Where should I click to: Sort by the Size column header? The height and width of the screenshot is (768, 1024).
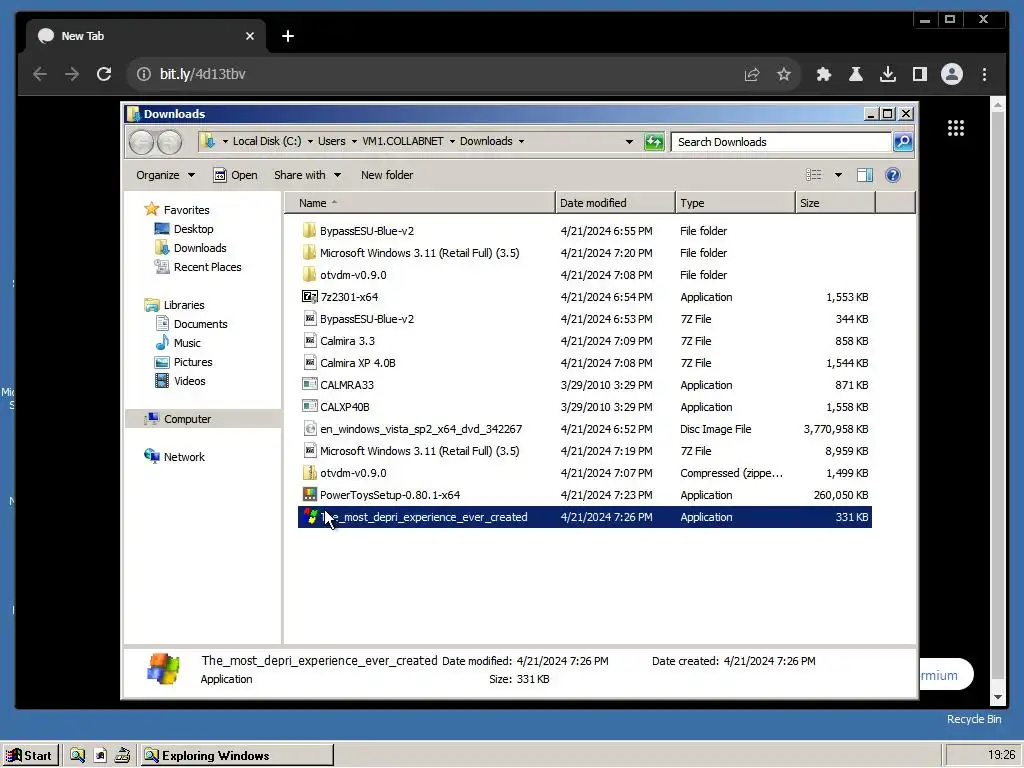pos(835,202)
